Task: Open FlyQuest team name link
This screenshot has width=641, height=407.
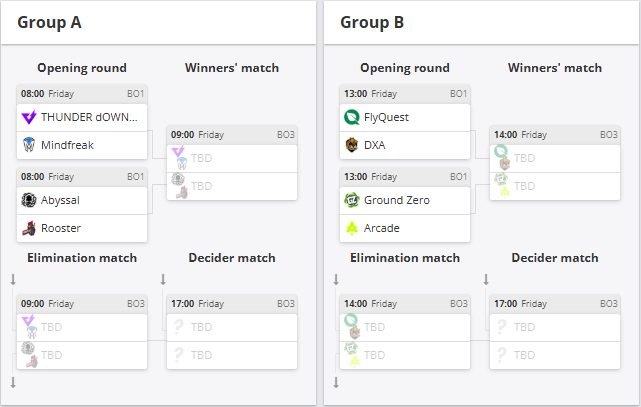Action: click(x=386, y=117)
